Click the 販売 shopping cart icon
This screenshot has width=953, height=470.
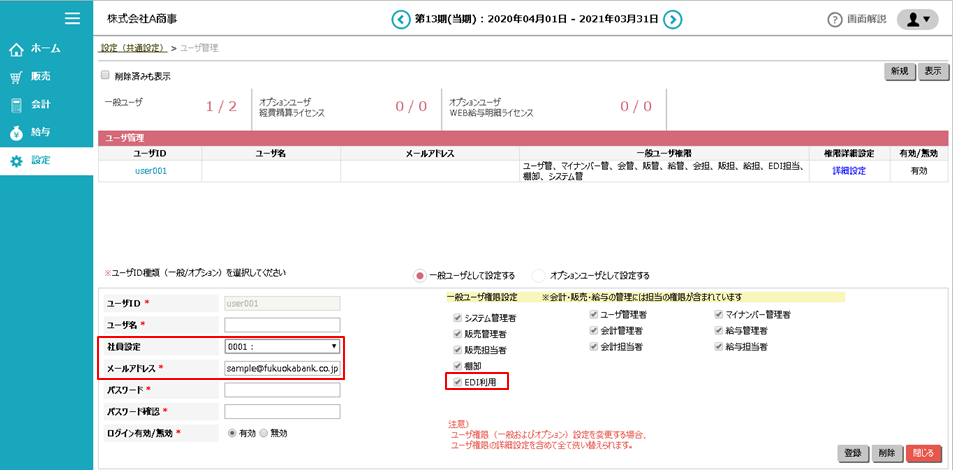(x=16, y=76)
